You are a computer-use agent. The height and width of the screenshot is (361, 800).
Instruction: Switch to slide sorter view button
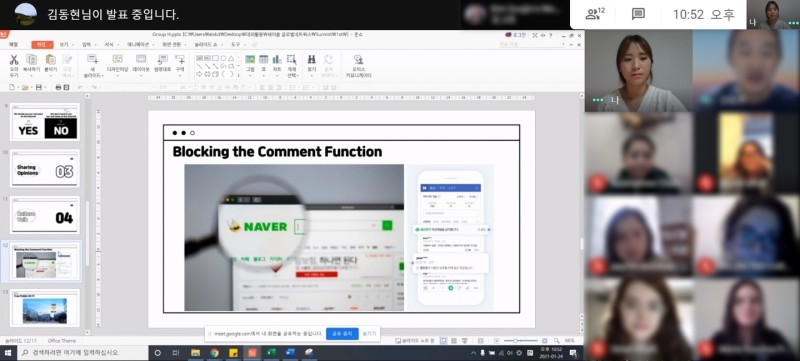click(x=454, y=340)
